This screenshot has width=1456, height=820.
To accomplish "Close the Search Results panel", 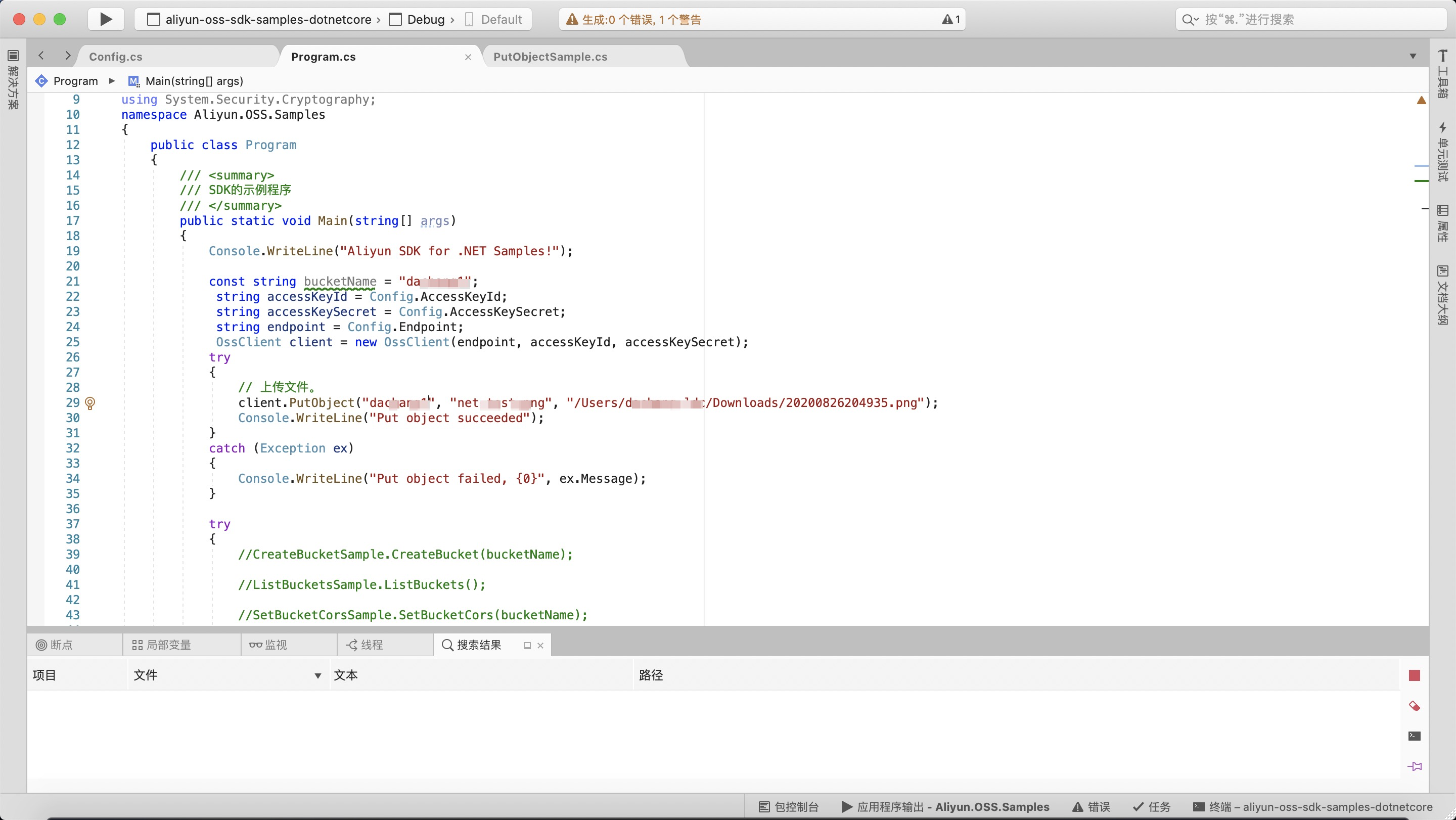I will [x=540, y=646].
